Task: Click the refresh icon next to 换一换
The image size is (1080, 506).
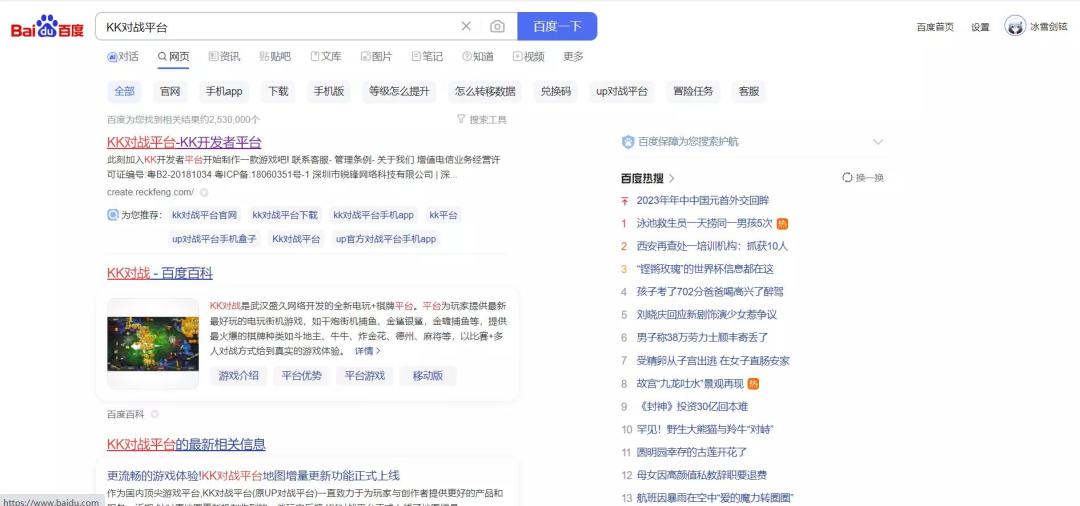Action: pos(847,178)
